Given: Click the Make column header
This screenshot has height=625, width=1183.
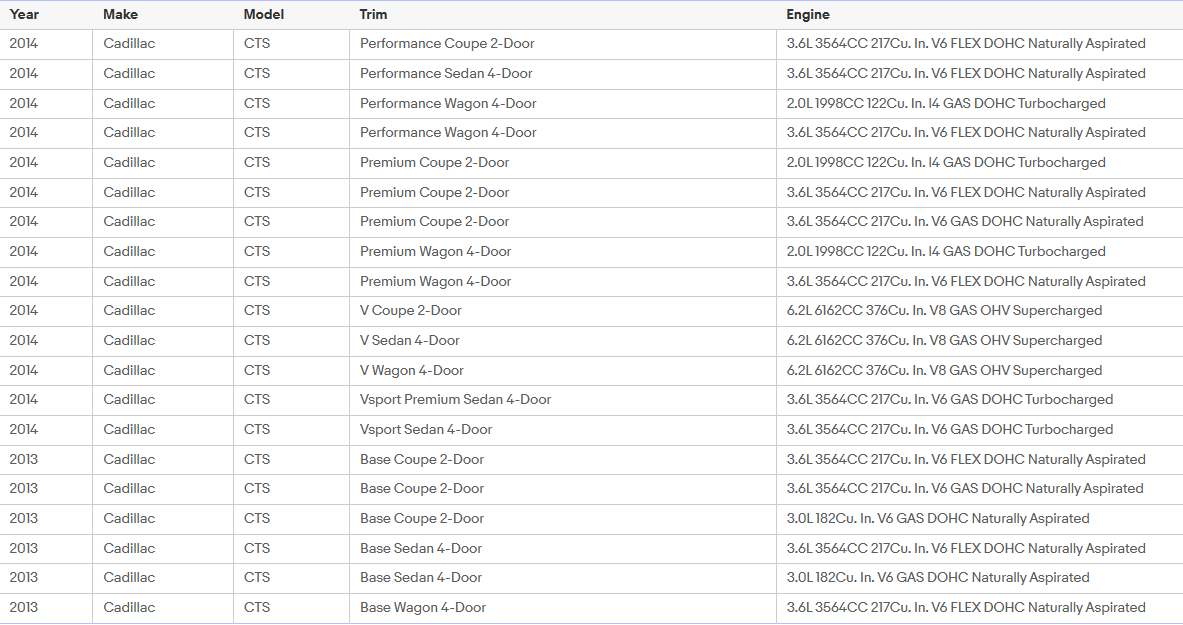Looking at the screenshot, I should click(x=121, y=14).
